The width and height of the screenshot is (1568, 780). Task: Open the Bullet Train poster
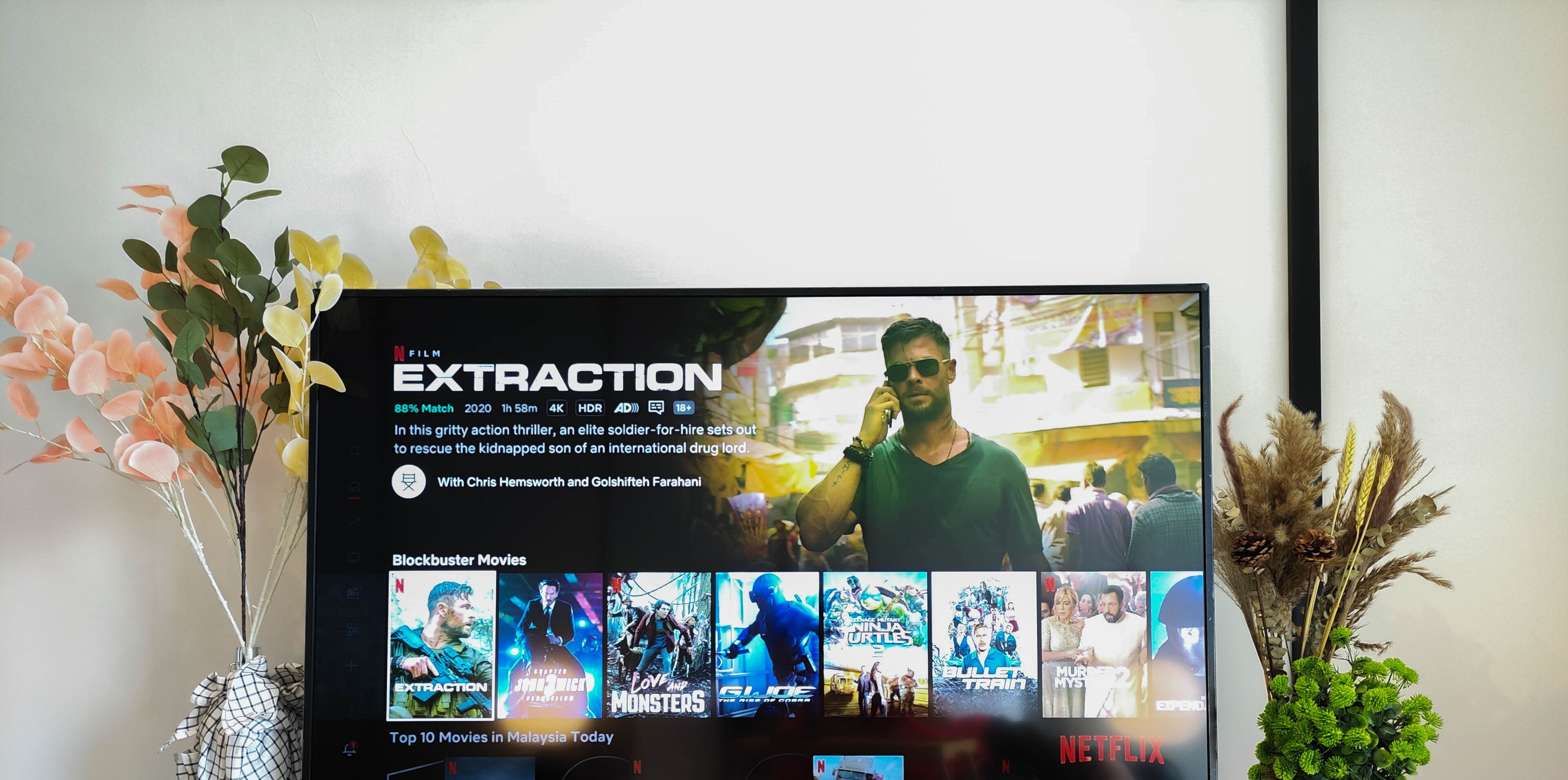[x=984, y=645]
